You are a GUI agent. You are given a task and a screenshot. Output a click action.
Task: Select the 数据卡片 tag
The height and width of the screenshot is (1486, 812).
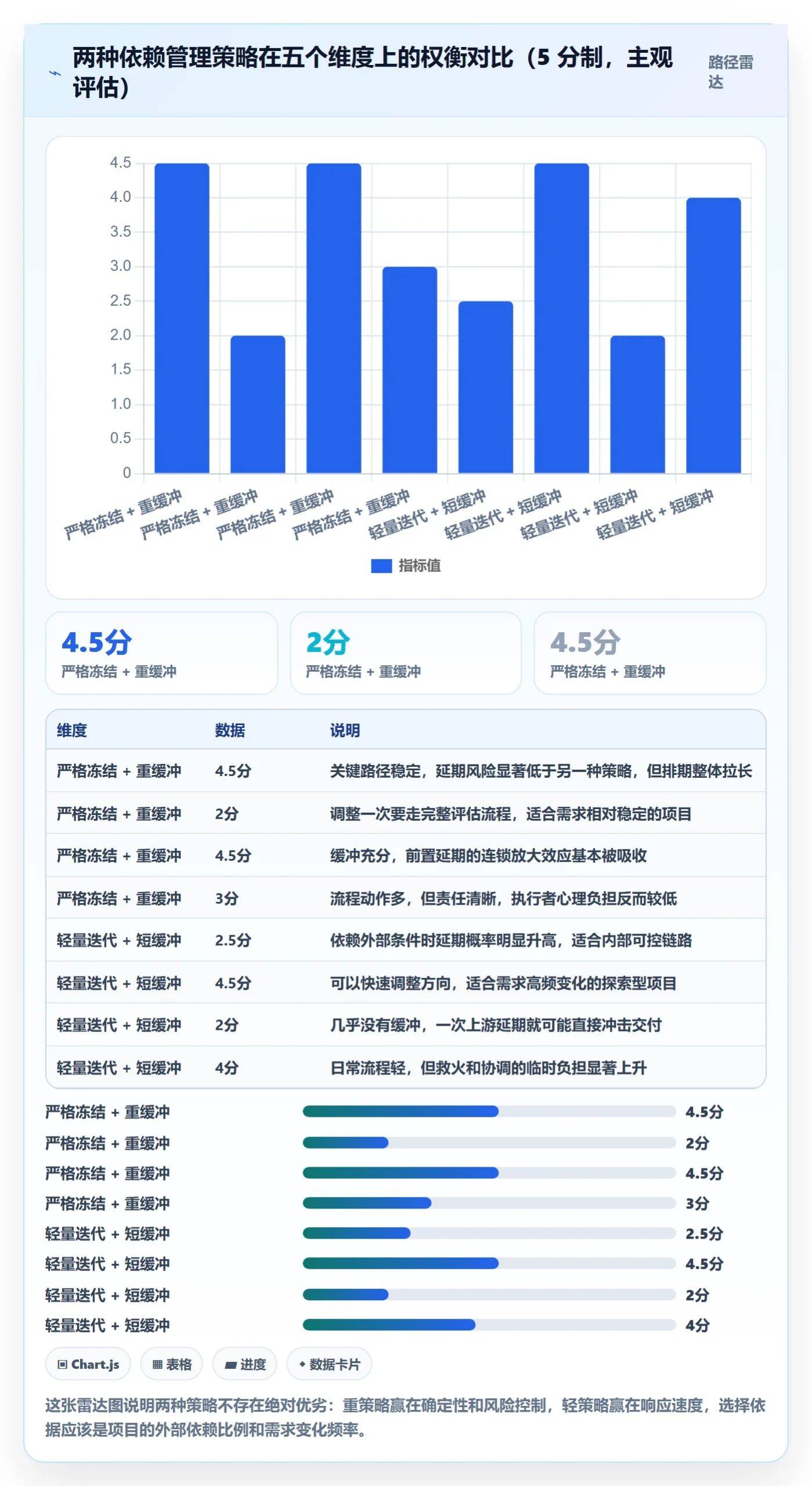pos(329,1364)
